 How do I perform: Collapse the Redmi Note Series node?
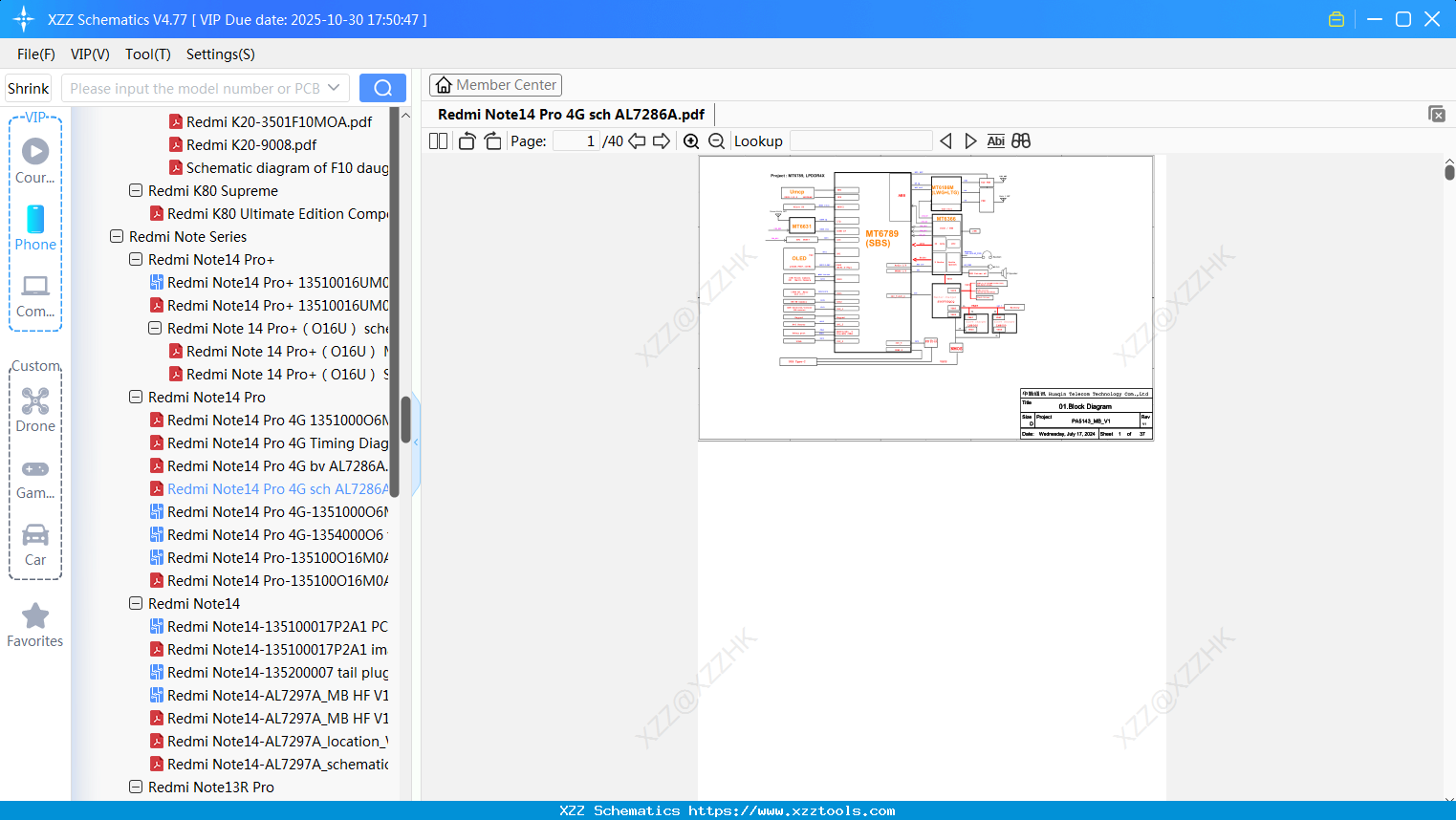point(117,236)
